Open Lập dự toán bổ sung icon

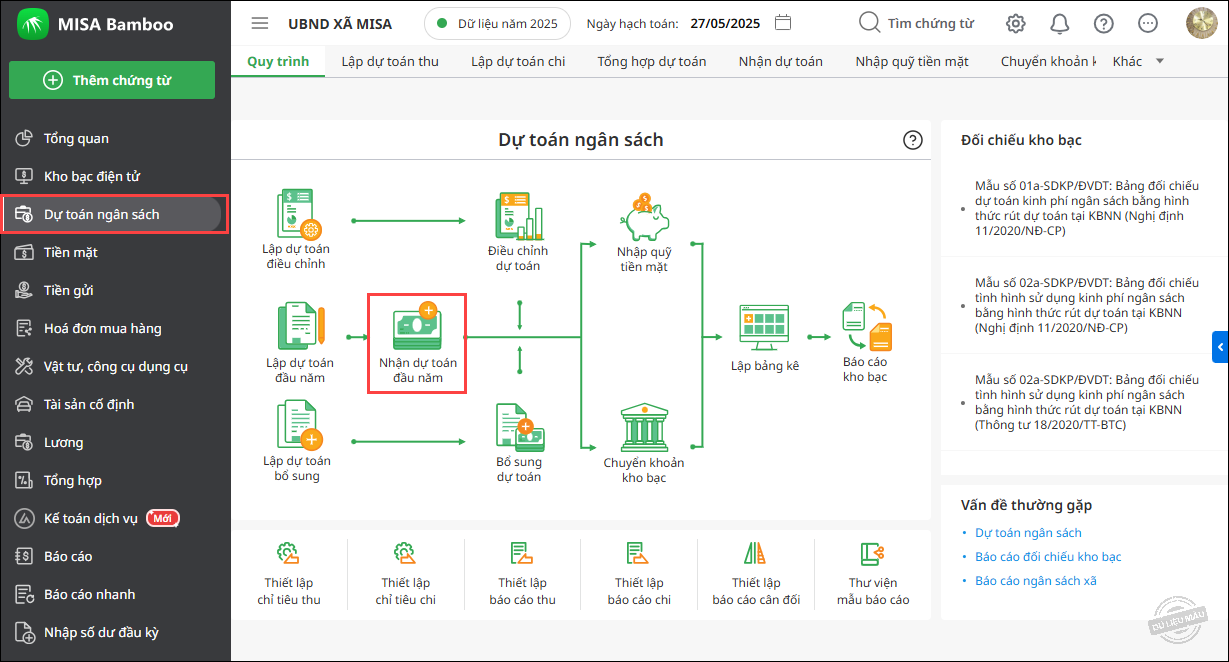(298, 425)
